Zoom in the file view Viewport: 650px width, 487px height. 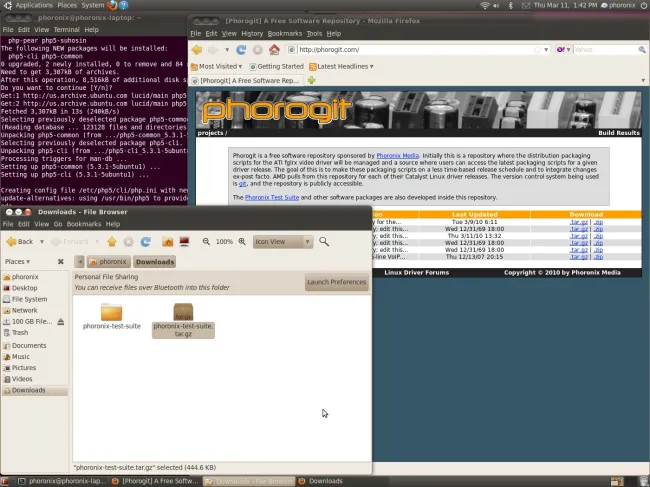coord(241,241)
